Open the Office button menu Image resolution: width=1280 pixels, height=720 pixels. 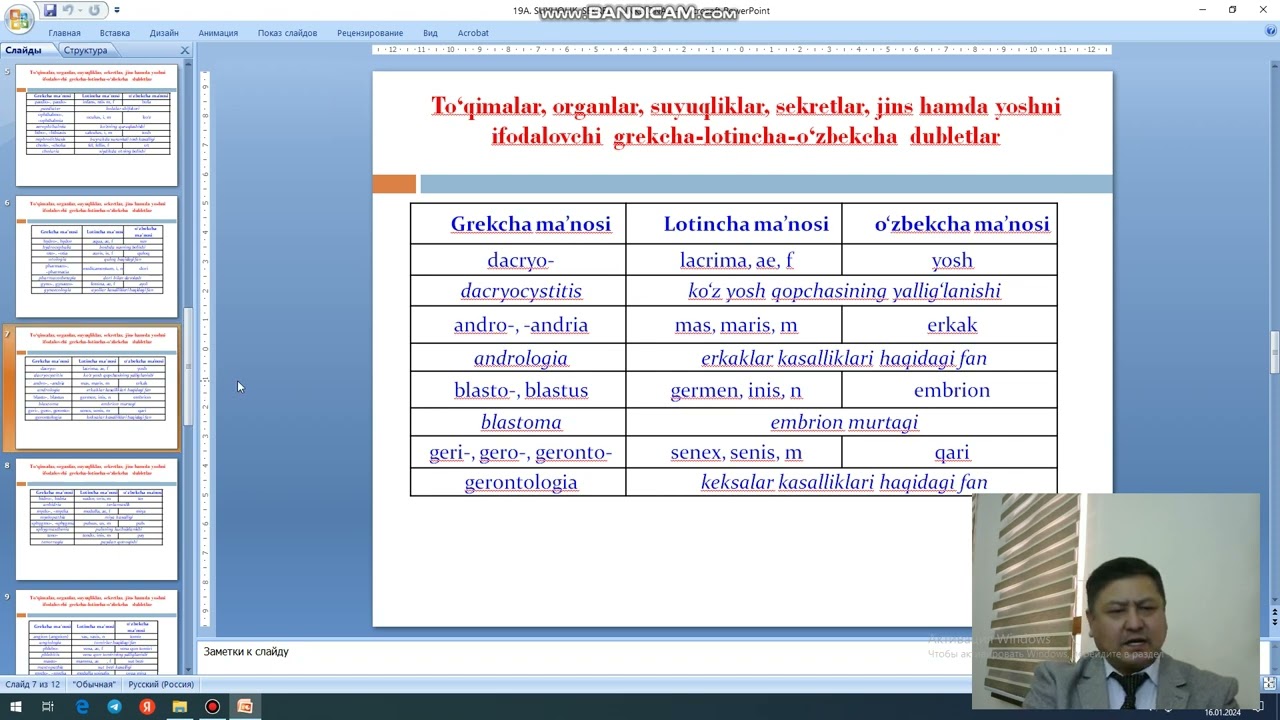[18, 19]
